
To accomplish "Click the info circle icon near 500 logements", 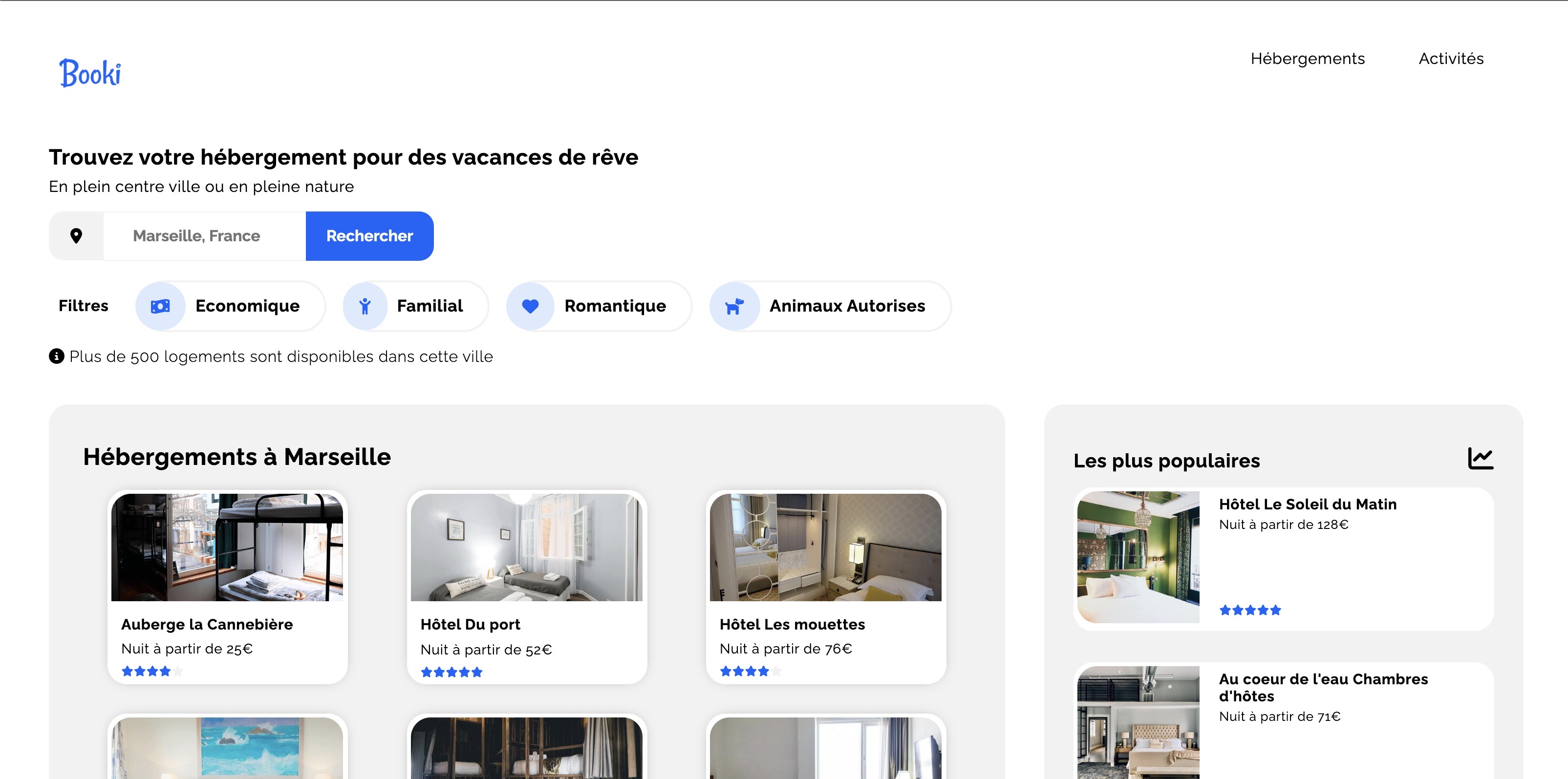I will pos(57,356).
